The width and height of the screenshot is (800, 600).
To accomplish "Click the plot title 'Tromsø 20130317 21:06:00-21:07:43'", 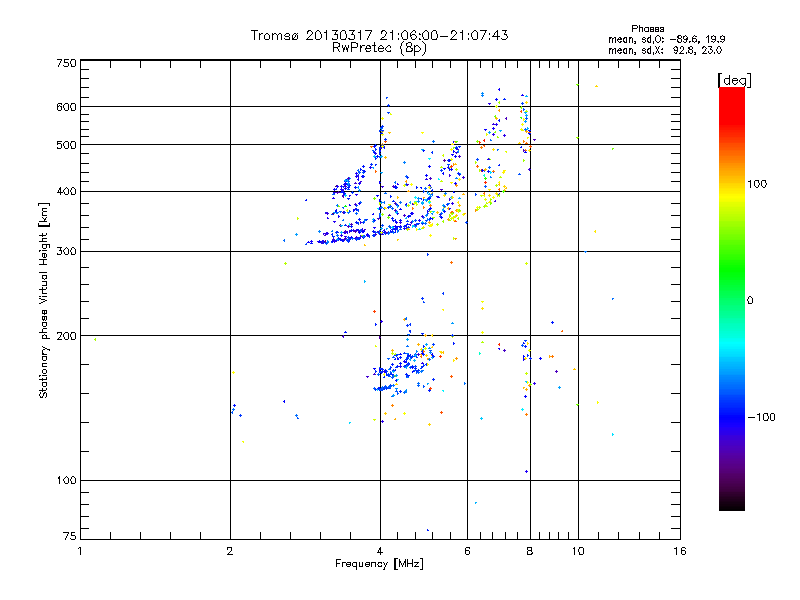I will click(x=379, y=35).
